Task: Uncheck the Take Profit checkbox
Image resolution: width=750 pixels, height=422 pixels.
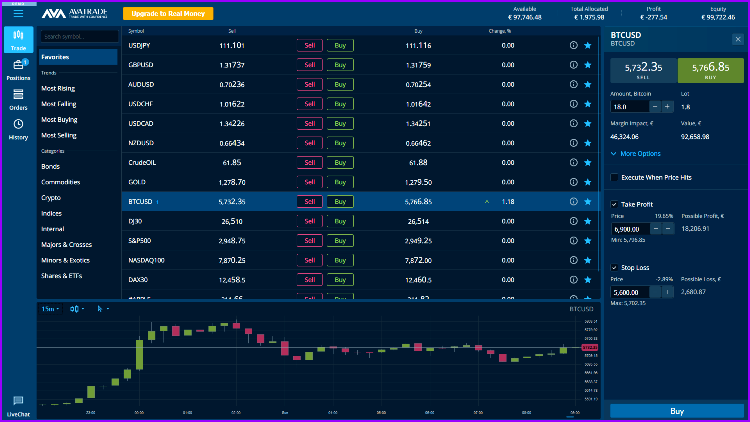Action: (614, 204)
